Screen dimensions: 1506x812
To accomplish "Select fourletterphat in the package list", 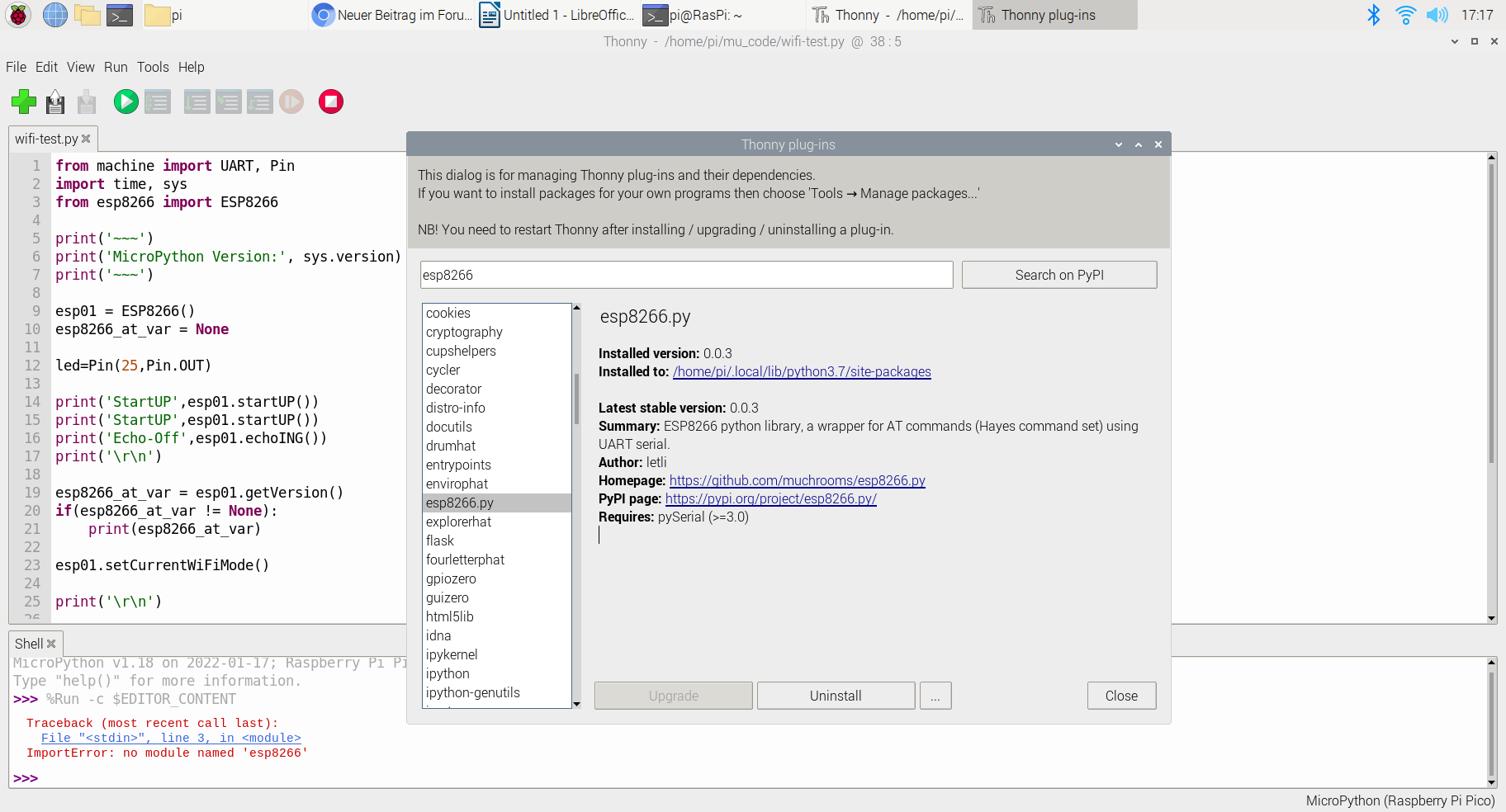I will pyautogui.click(x=496, y=559).
